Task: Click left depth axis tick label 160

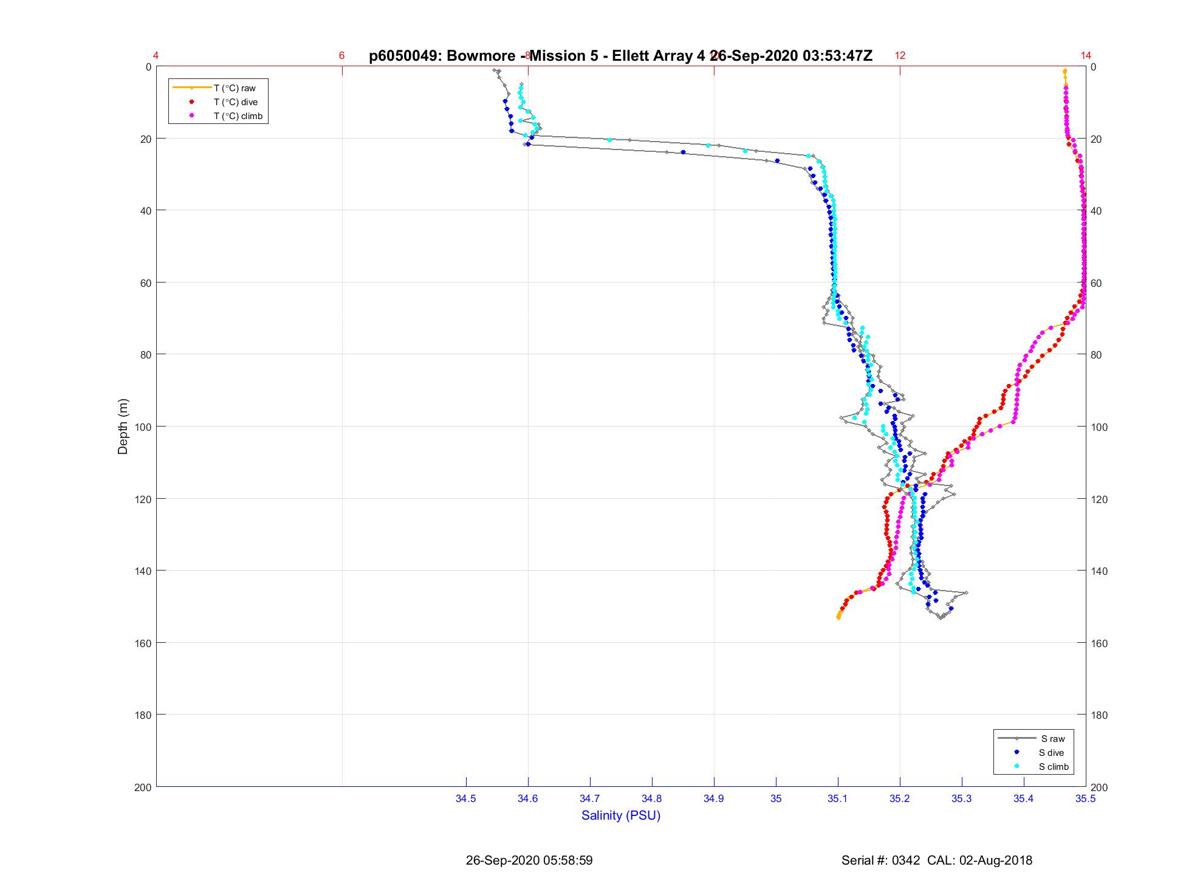Action: [x=142, y=643]
